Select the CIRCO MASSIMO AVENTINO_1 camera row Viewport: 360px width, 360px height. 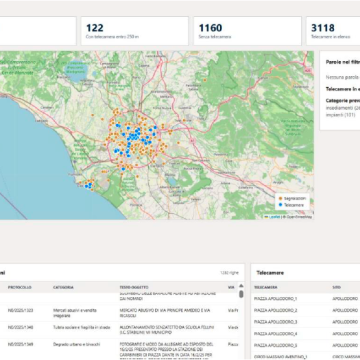point(305,356)
